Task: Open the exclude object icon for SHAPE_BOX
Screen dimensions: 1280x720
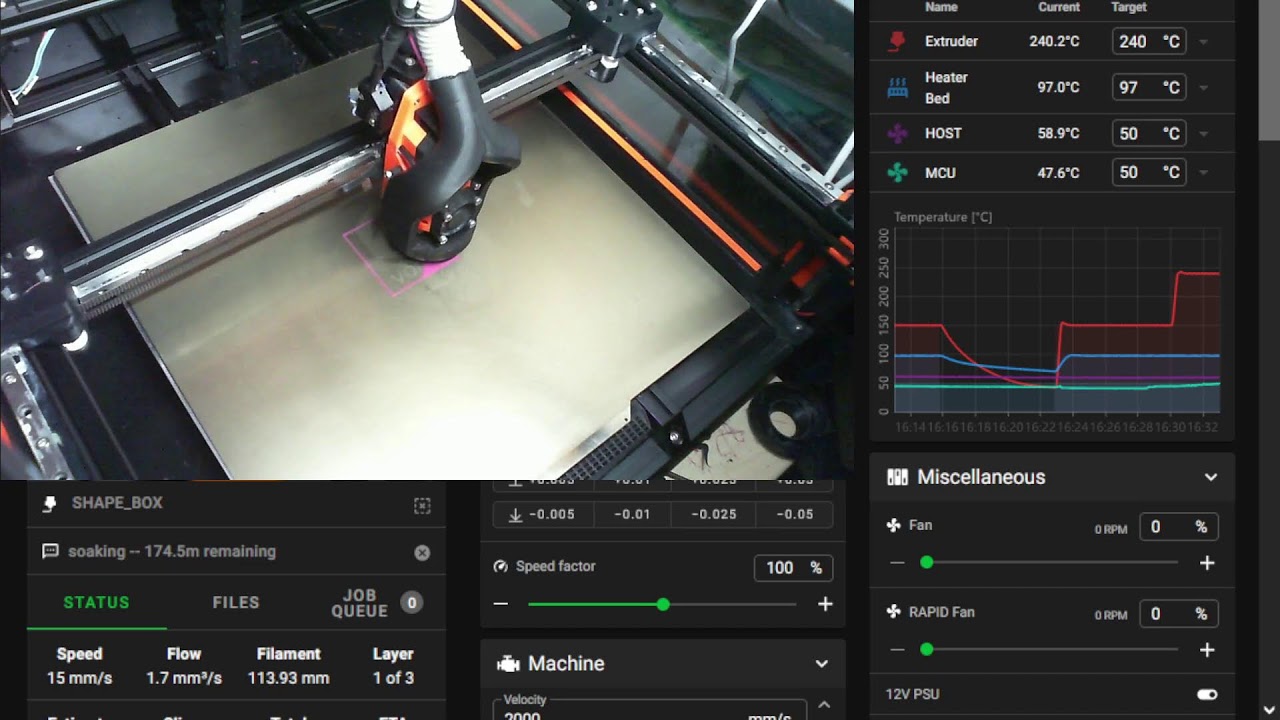Action: click(422, 506)
